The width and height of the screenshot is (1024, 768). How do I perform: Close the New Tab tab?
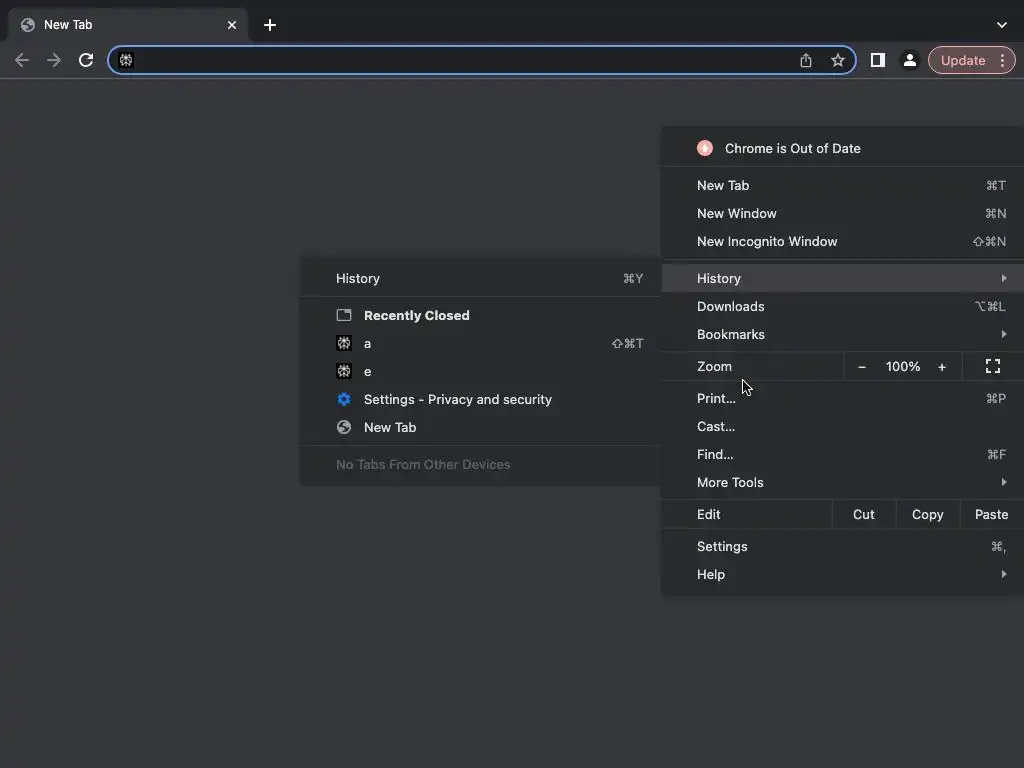coord(232,25)
